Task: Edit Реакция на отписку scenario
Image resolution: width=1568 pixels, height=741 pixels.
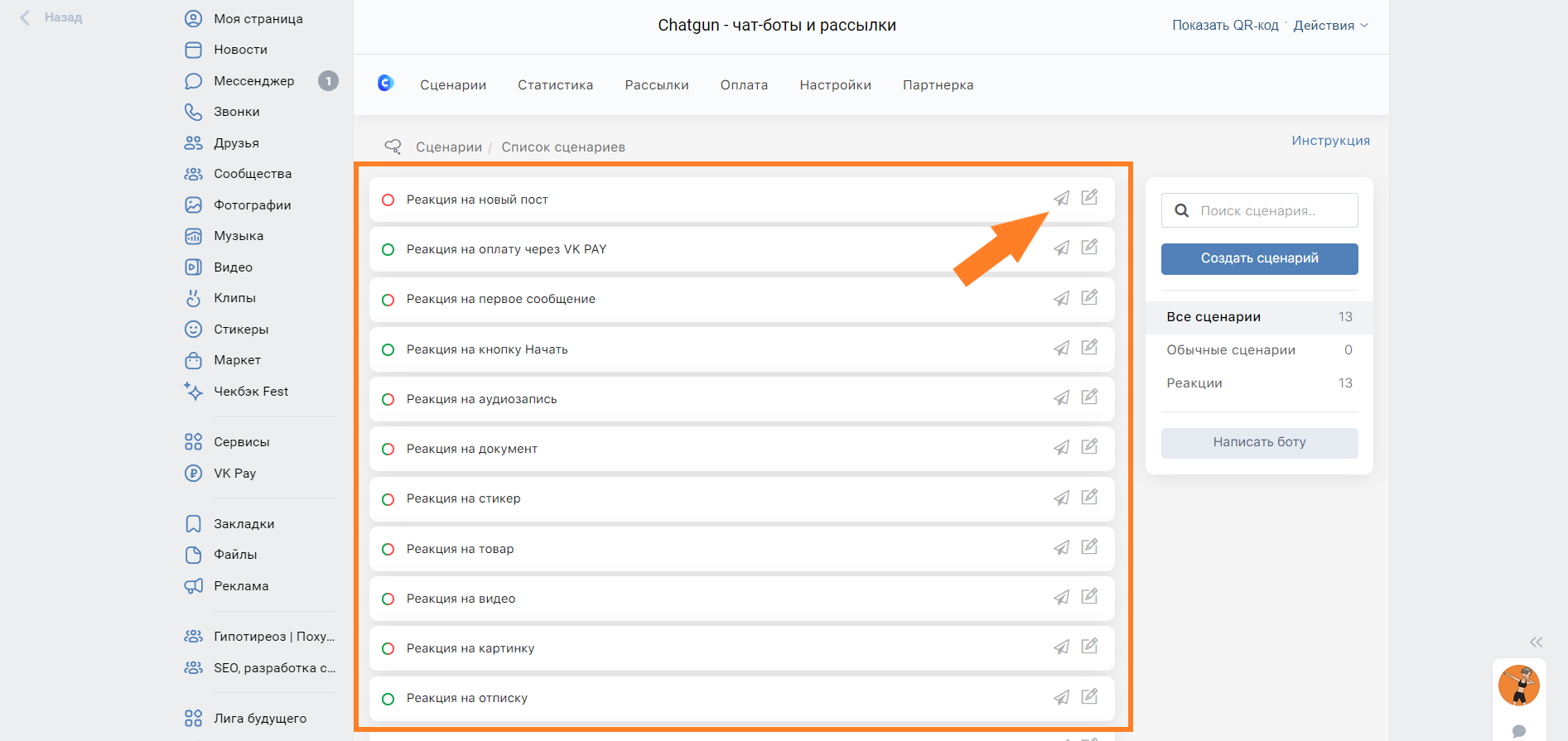Action: pyautogui.click(x=1089, y=696)
